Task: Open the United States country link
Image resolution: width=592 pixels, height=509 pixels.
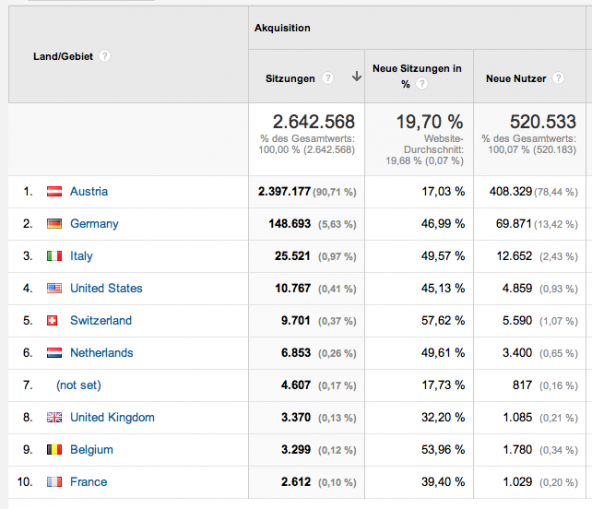Action: point(106,288)
